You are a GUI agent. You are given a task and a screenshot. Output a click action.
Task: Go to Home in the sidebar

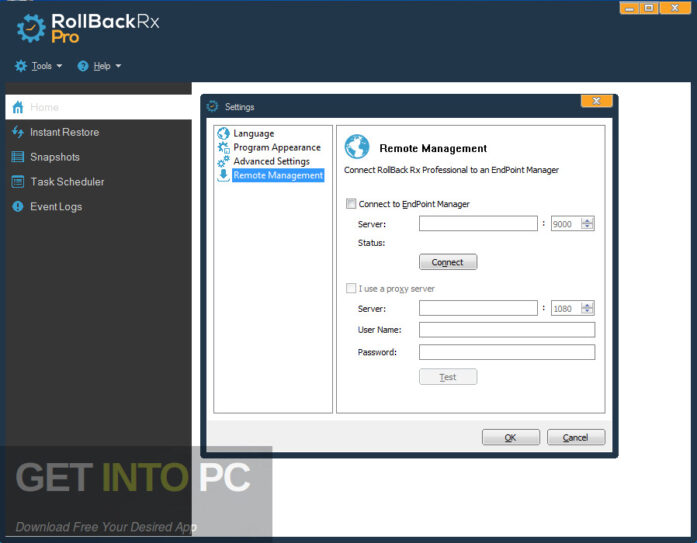coord(98,107)
